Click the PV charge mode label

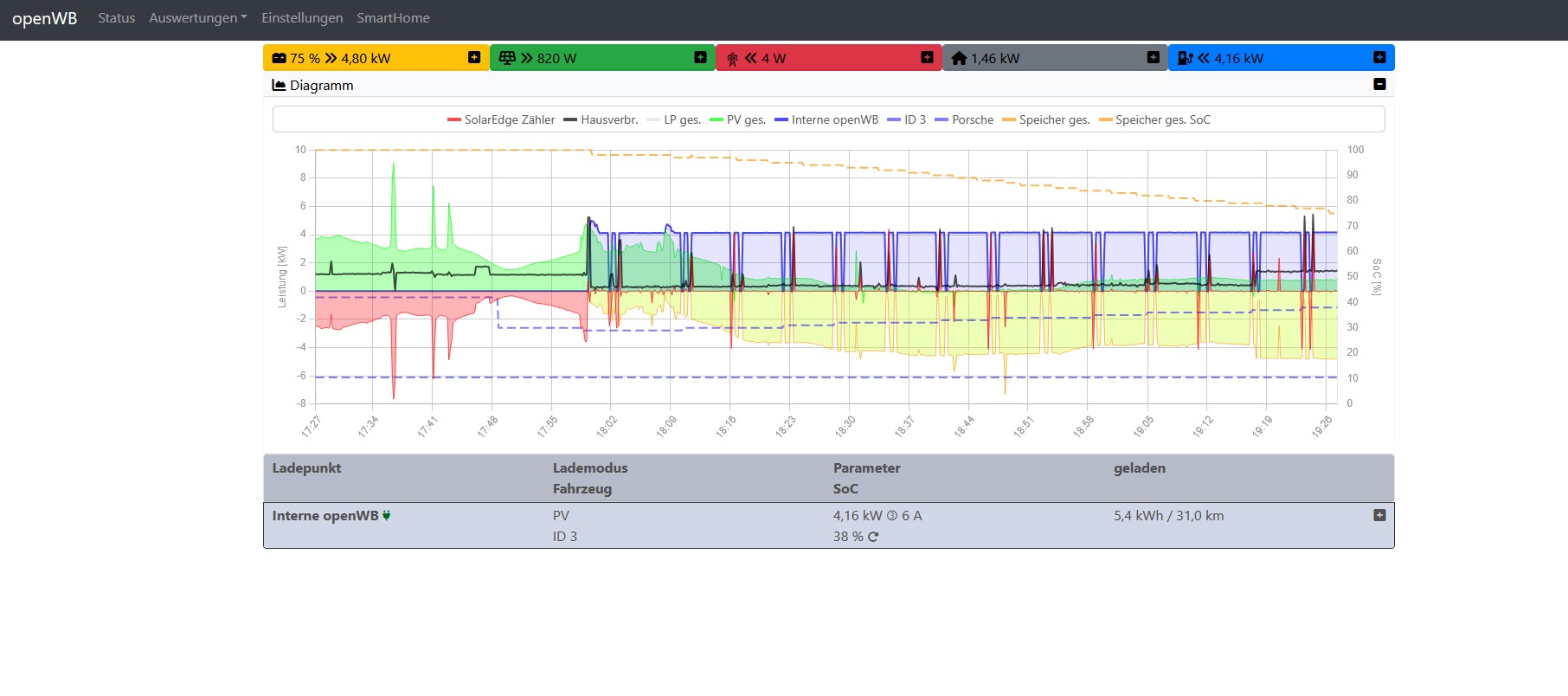[x=561, y=516]
